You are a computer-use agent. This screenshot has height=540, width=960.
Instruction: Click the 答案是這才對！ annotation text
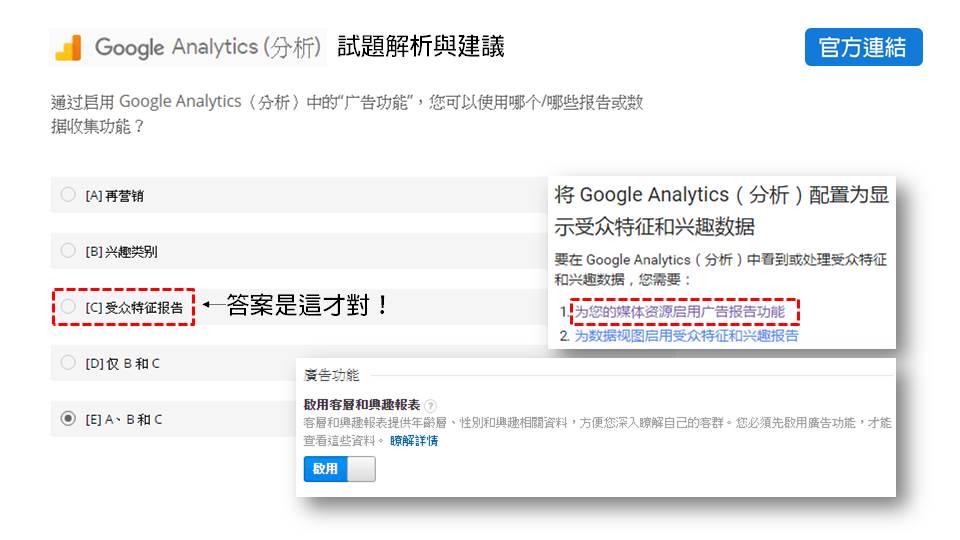(x=307, y=306)
